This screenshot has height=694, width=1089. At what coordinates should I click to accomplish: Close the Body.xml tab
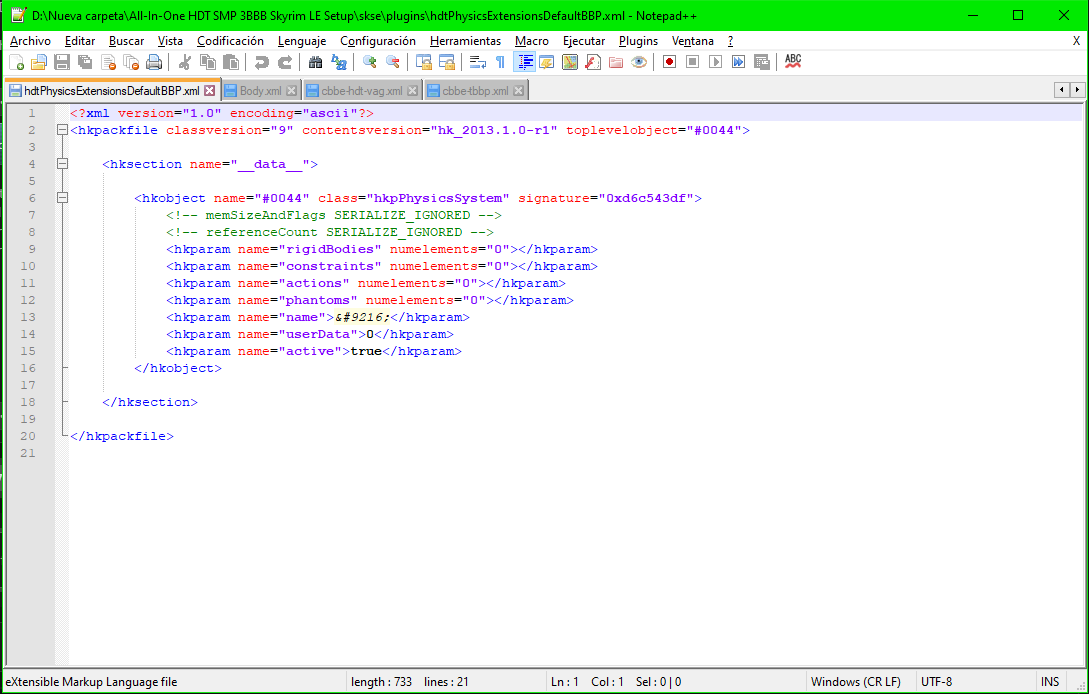point(292,91)
